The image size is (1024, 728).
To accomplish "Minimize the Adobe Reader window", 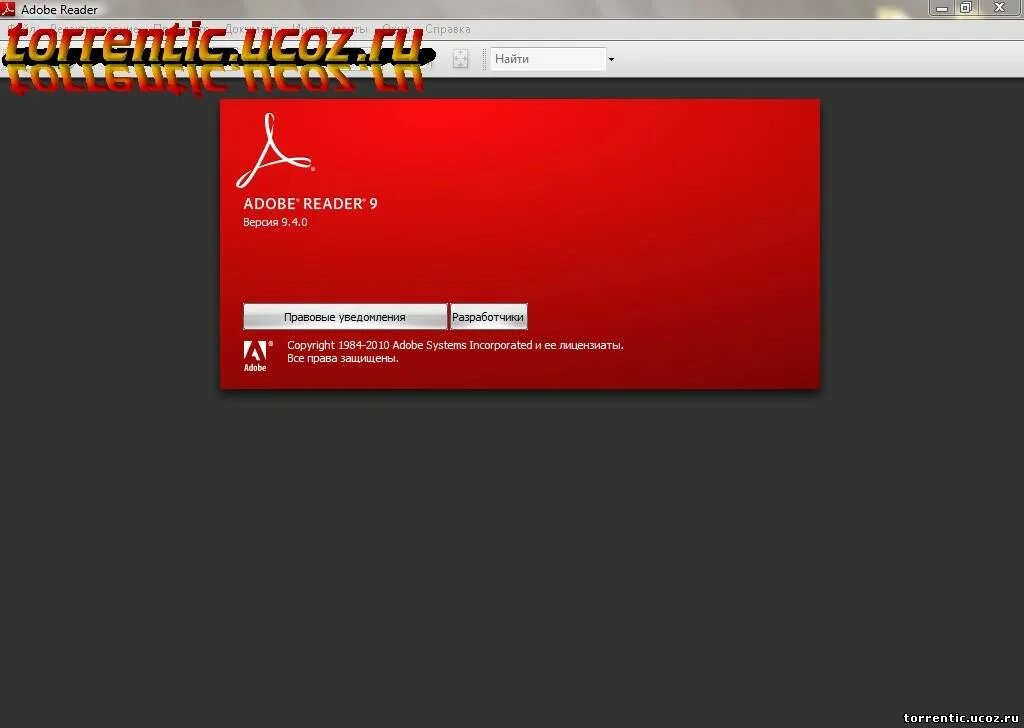I will [x=942, y=8].
